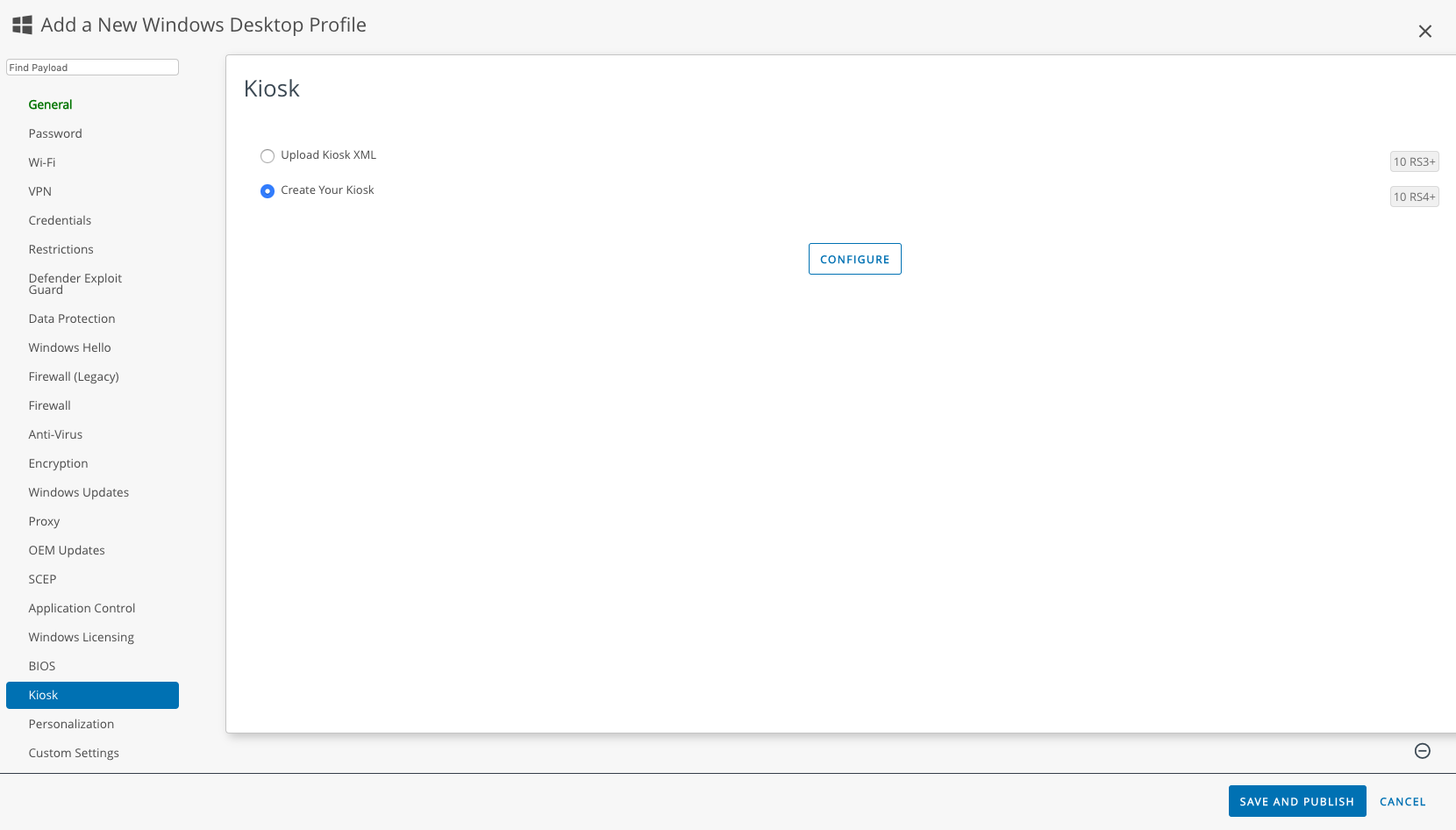
Task: Click the minus circle to remove the payload
Action: (x=1422, y=751)
